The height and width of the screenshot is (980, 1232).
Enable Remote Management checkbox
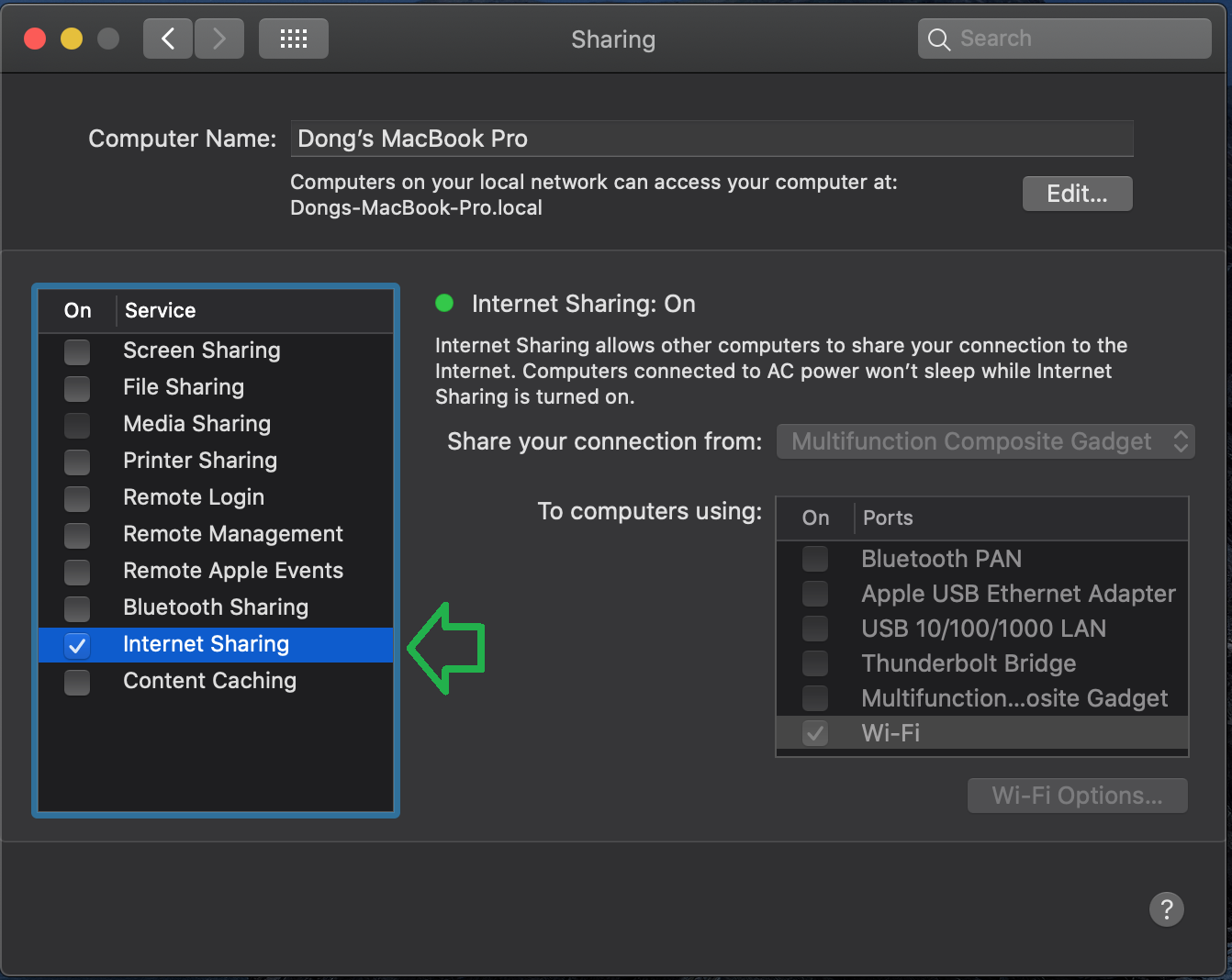[x=77, y=535]
